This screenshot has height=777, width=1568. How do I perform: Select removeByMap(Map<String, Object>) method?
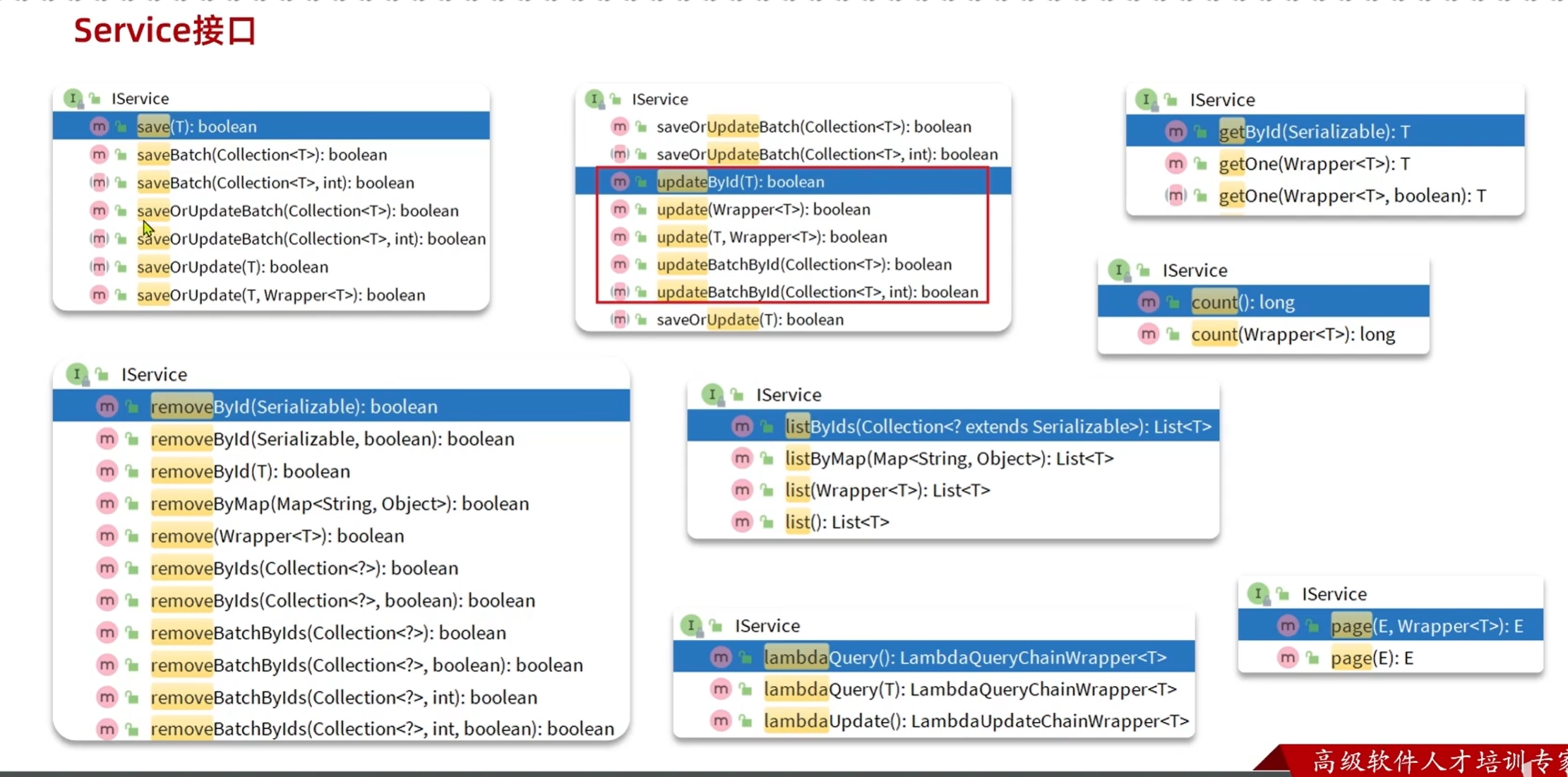(x=339, y=504)
